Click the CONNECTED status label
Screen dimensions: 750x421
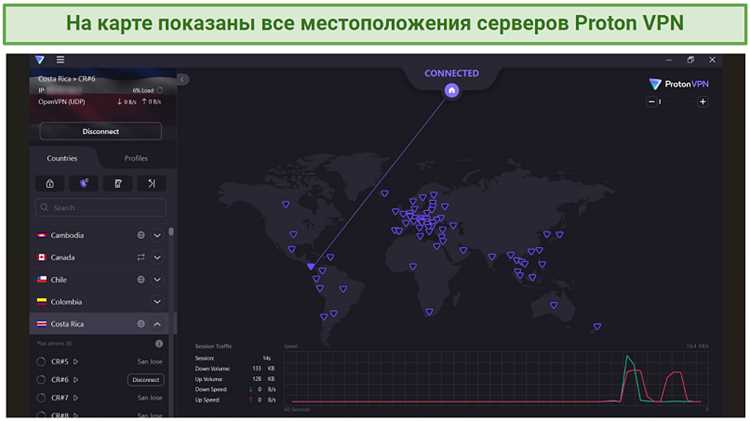coord(452,73)
